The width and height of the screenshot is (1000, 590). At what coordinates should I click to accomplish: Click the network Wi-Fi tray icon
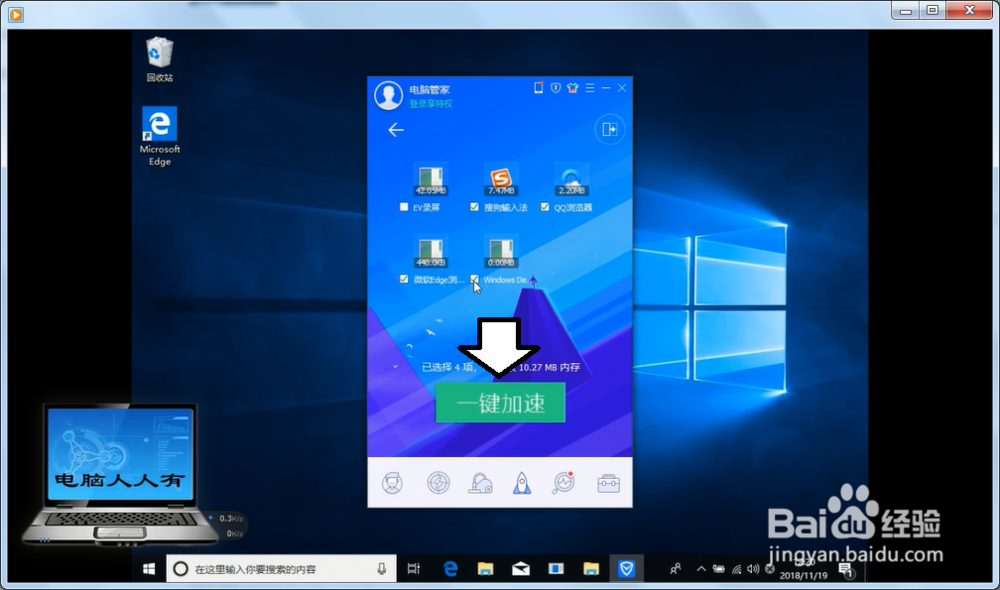737,569
